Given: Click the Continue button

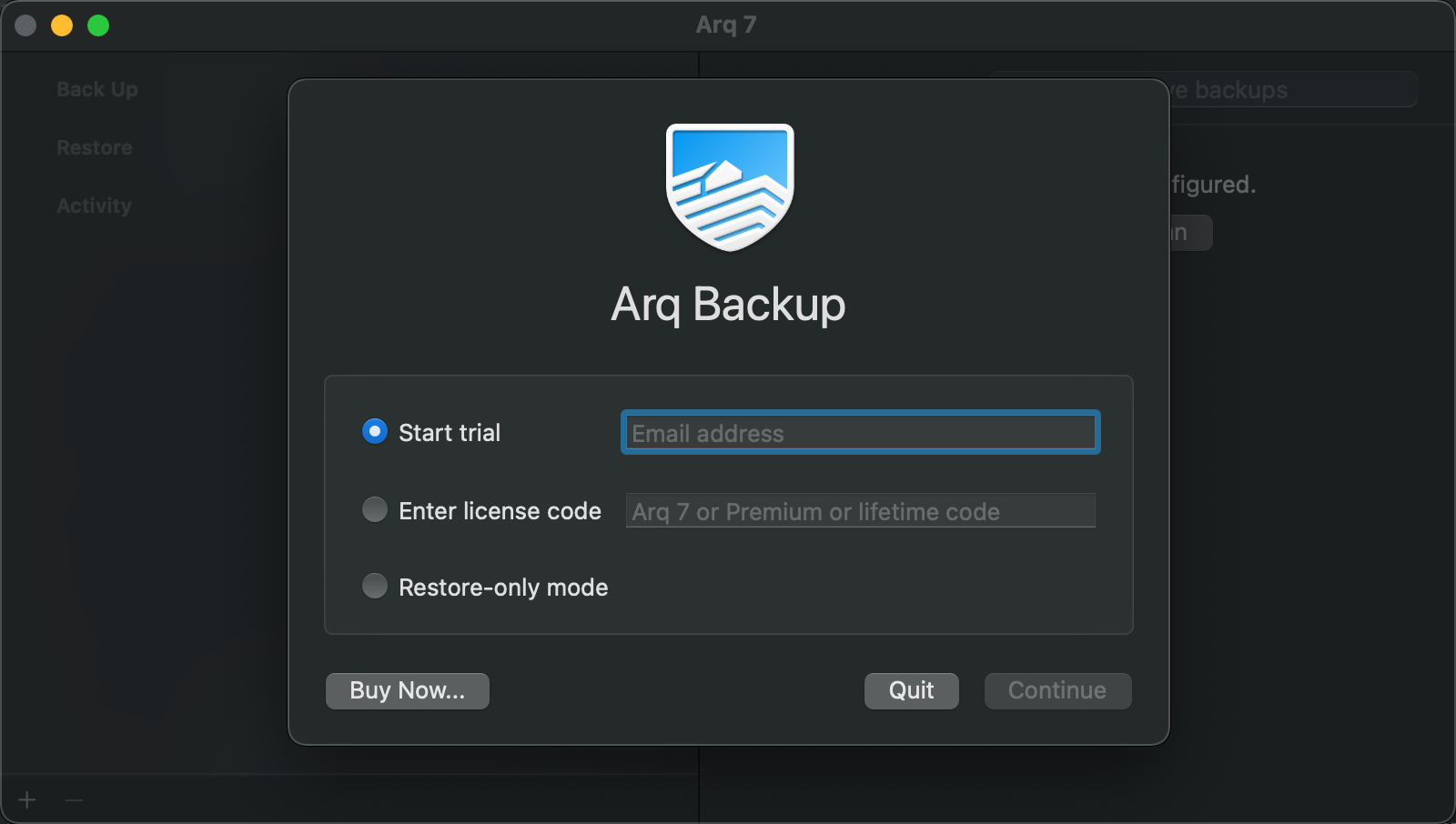Looking at the screenshot, I should coord(1057,690).
